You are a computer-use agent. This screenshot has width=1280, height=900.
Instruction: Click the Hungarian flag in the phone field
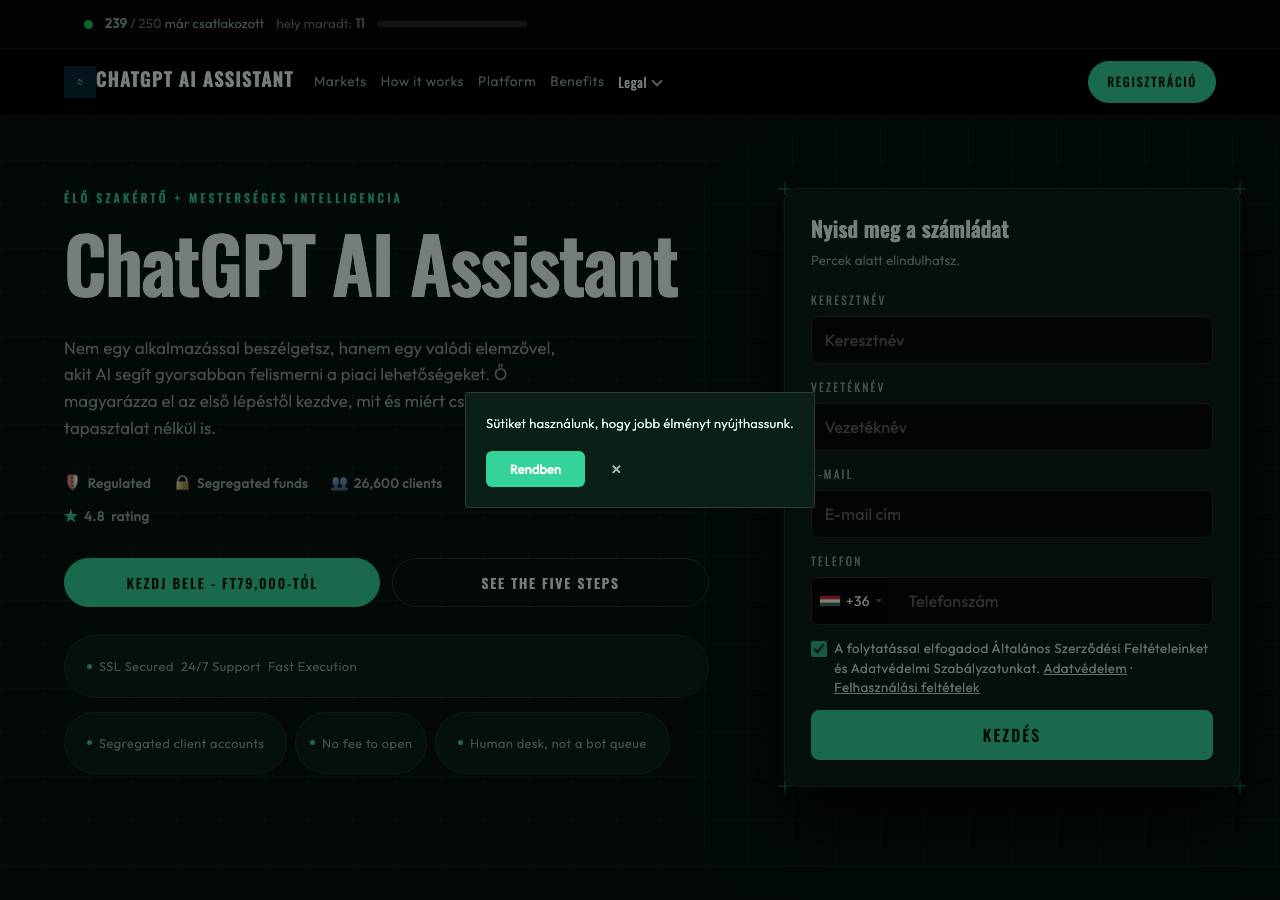[x=830, y=601]
